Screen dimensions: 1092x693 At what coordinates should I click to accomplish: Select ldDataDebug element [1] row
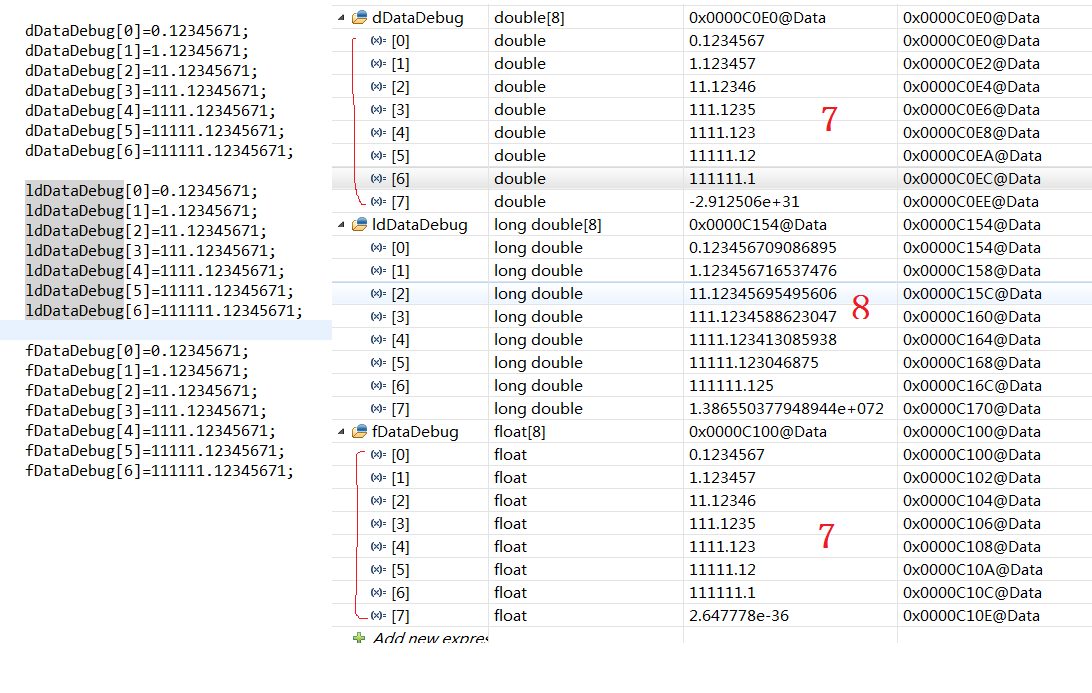tap(712, 270)
